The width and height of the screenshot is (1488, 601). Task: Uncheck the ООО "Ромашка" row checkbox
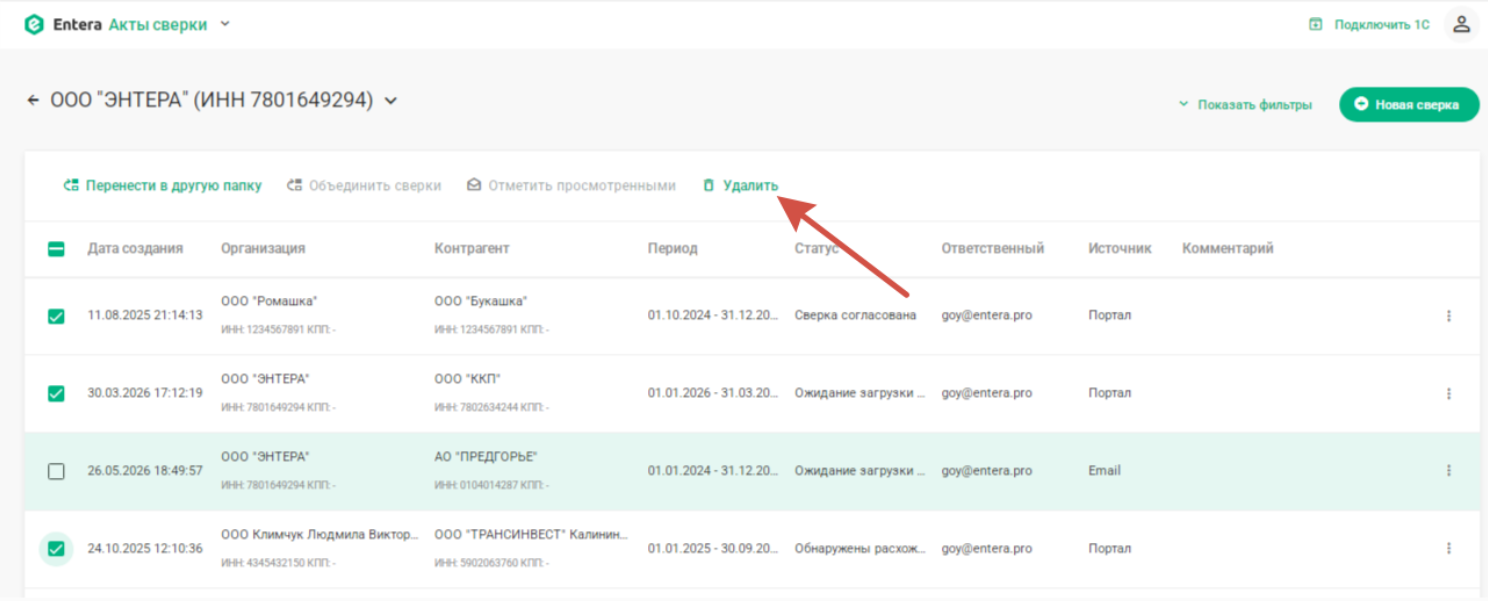pos(56,316)
